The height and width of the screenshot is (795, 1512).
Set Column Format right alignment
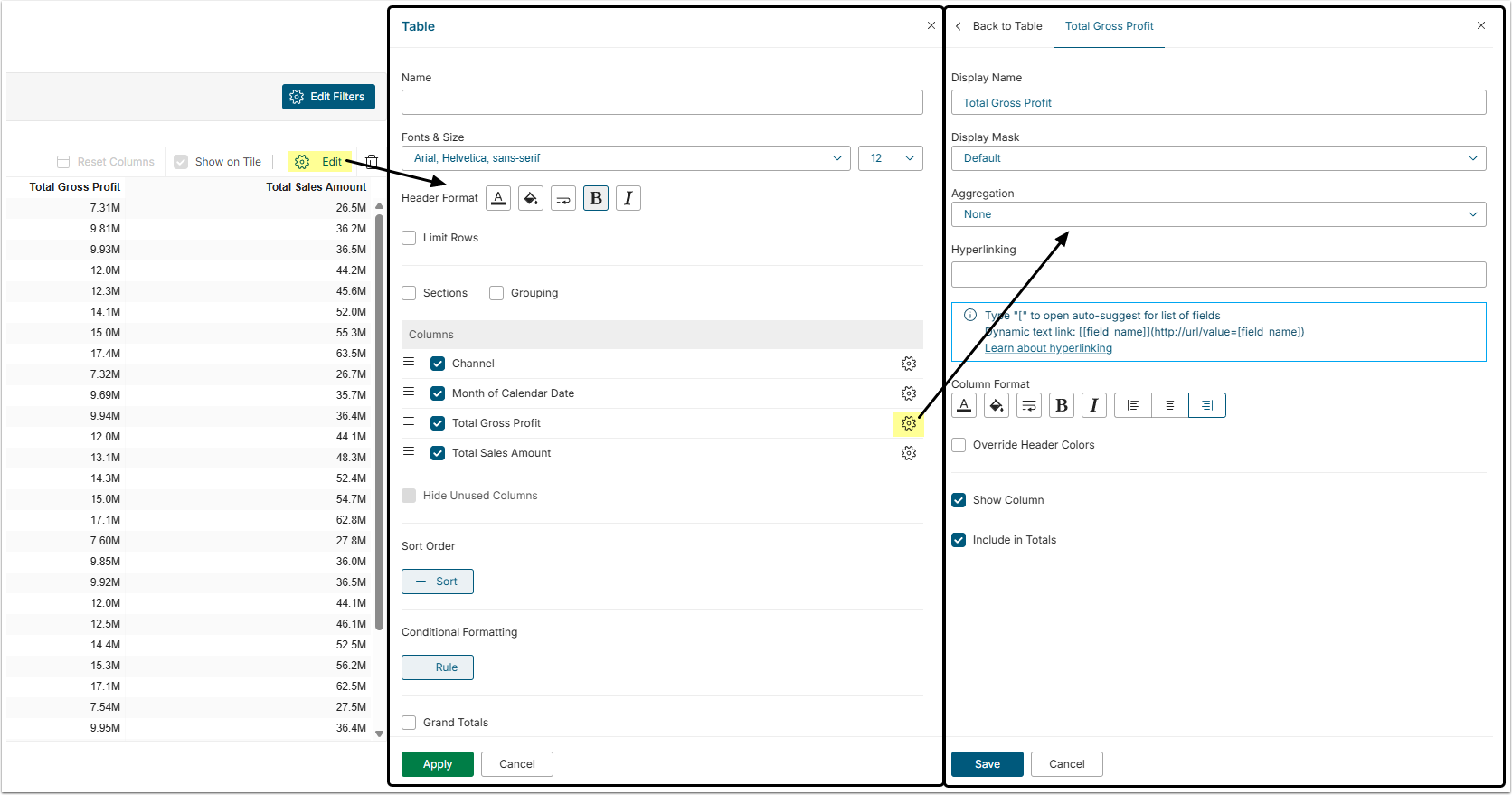[1207, 405]
